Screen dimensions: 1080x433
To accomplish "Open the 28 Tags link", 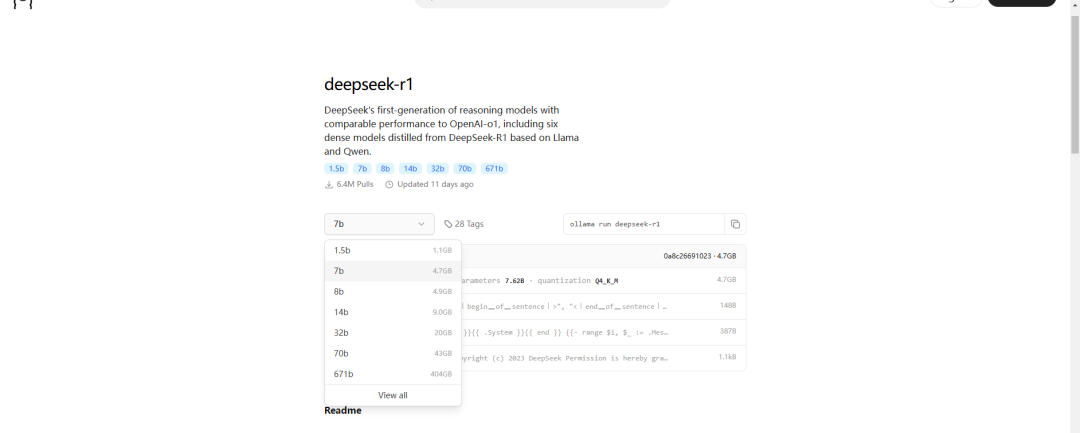I will coord(464,224).
